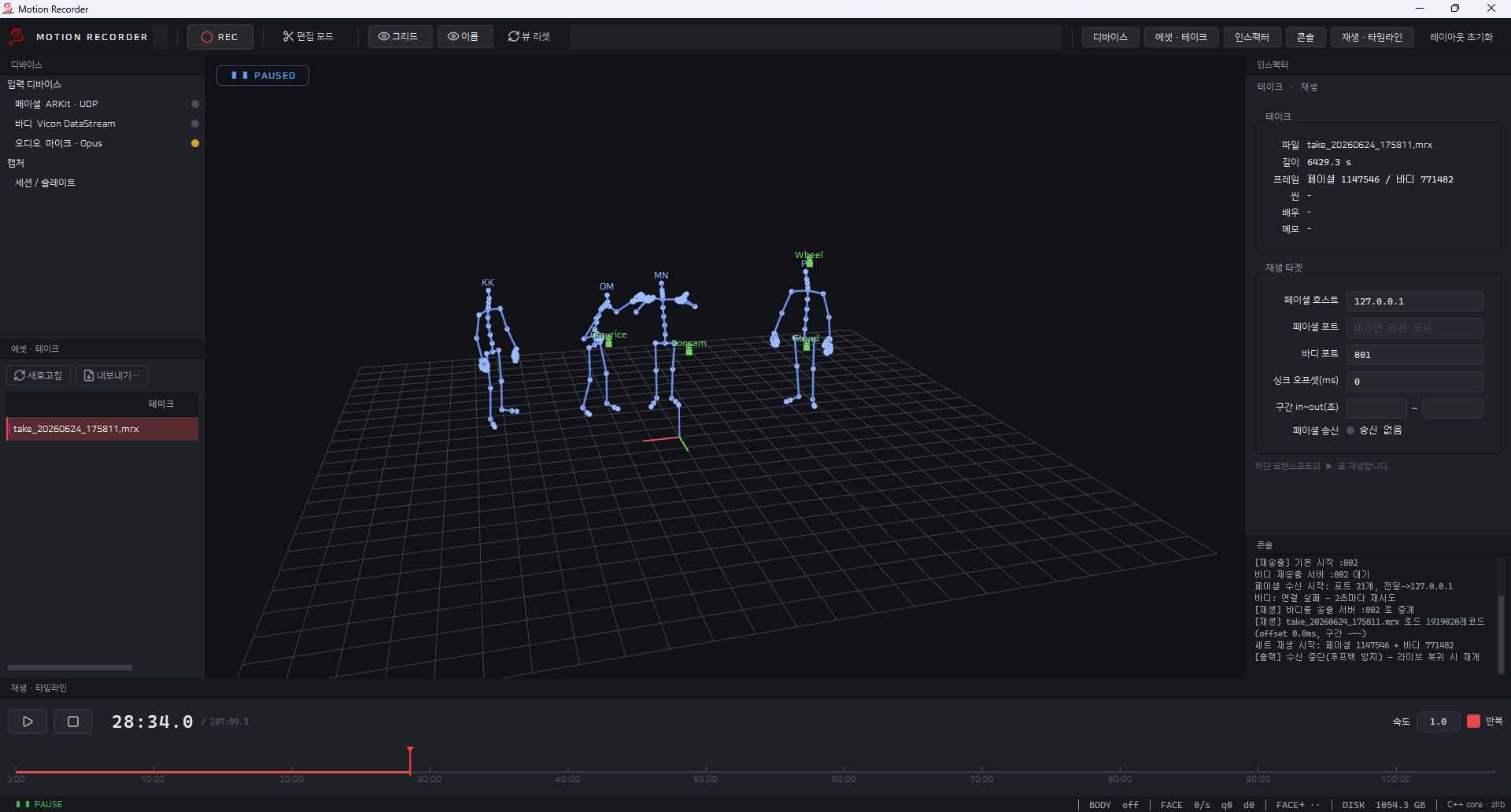Viewport: 1511px width, 812px height.
Task: Collapse the 입력 디바이스 group
Action: 34,84
